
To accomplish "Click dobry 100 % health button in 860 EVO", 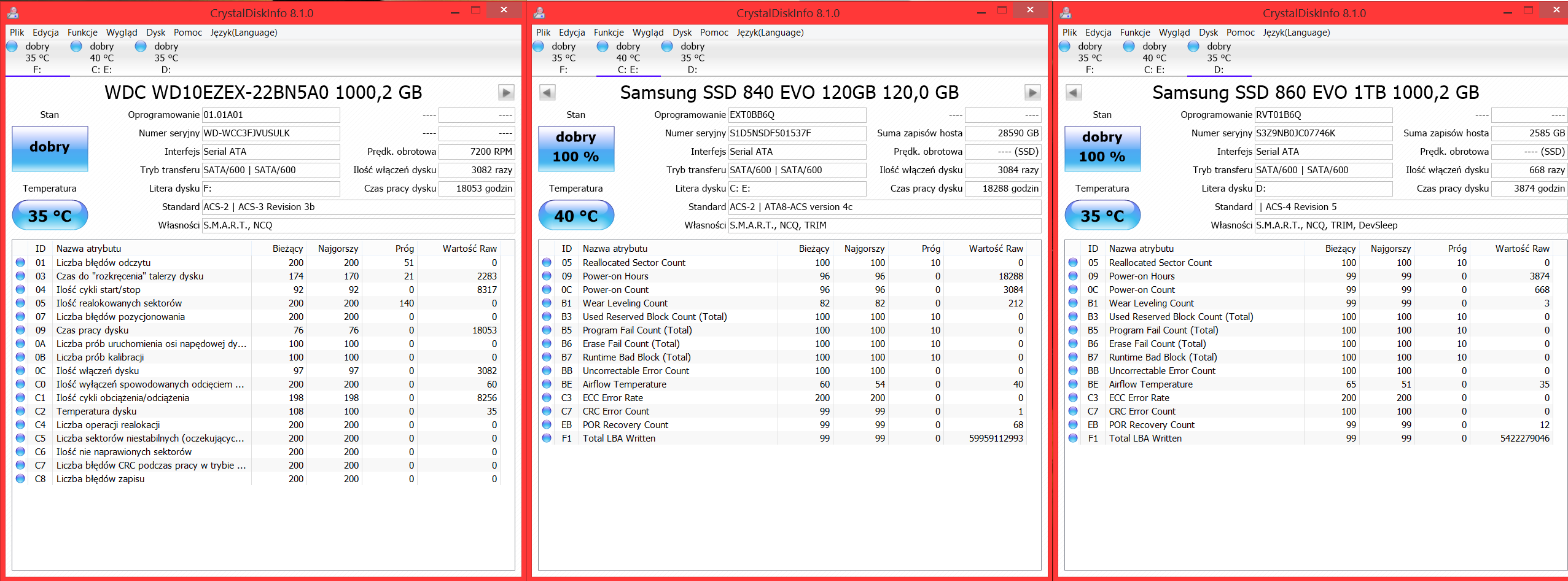I will 1102,149.
